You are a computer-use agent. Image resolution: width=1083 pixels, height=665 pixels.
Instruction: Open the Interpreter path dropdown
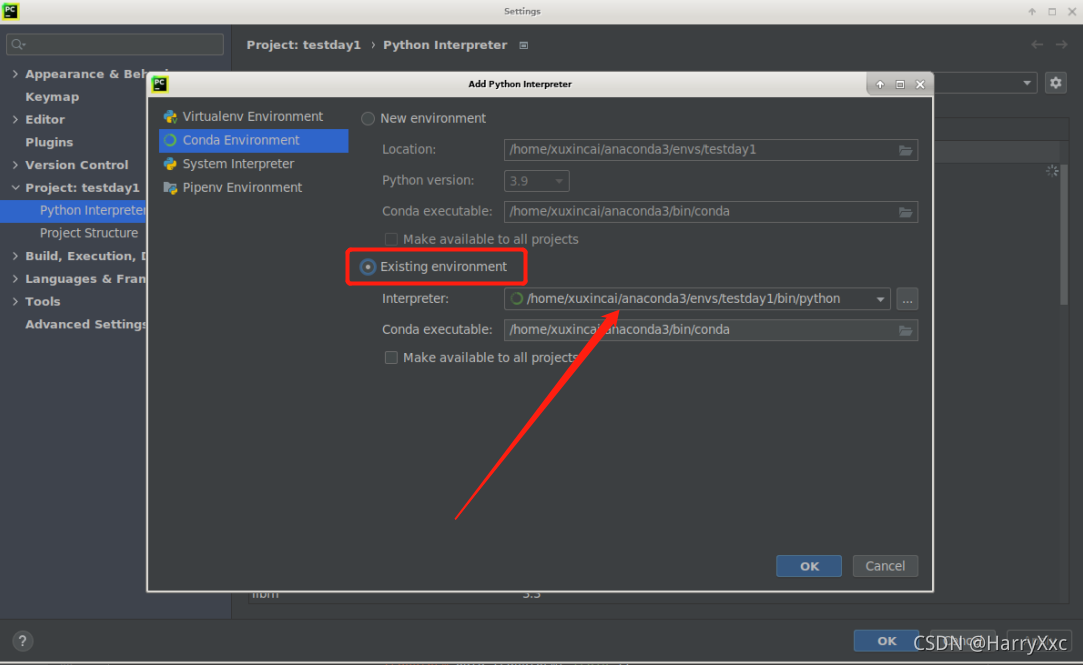(x=880, y=299)
